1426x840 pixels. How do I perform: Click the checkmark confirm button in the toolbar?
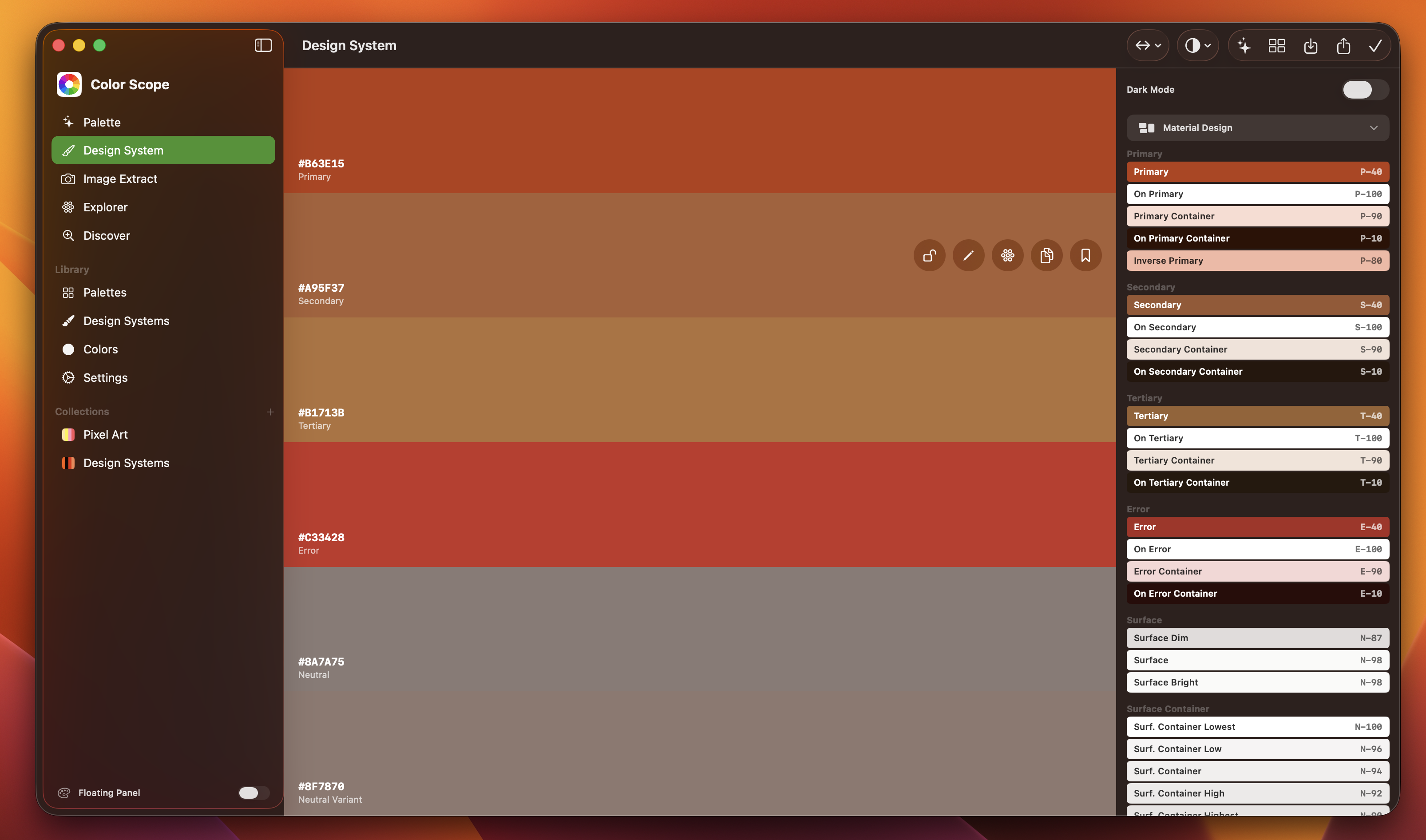click(x=1376, y=46)
